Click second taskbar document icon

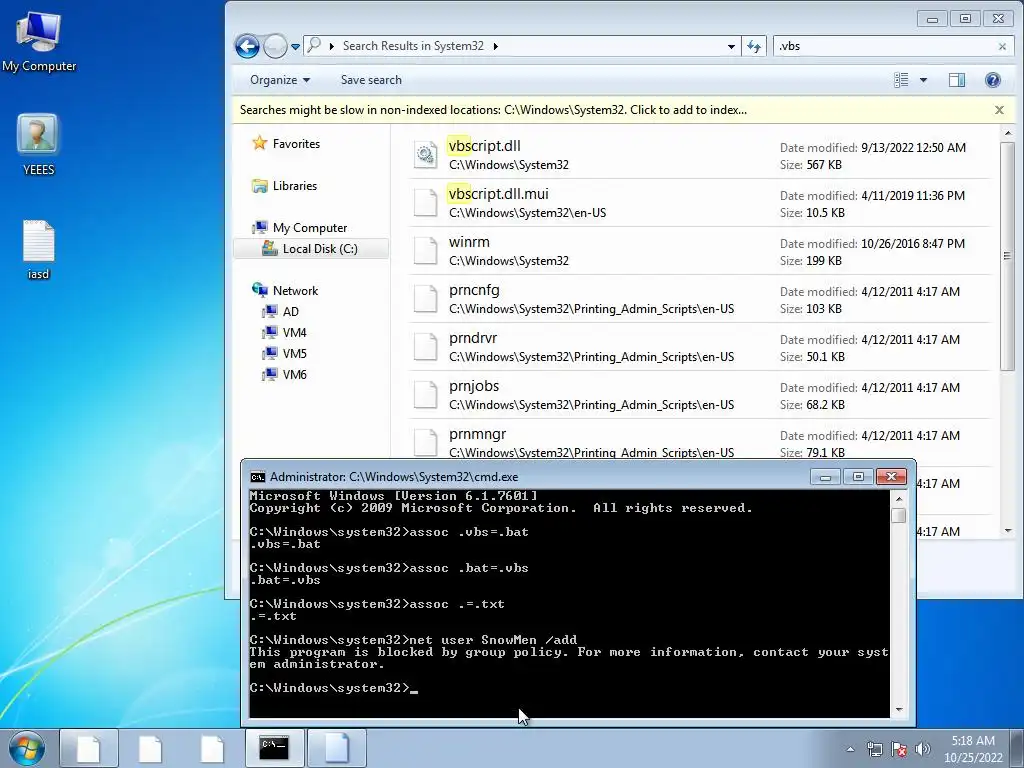[x=150, y=748]
